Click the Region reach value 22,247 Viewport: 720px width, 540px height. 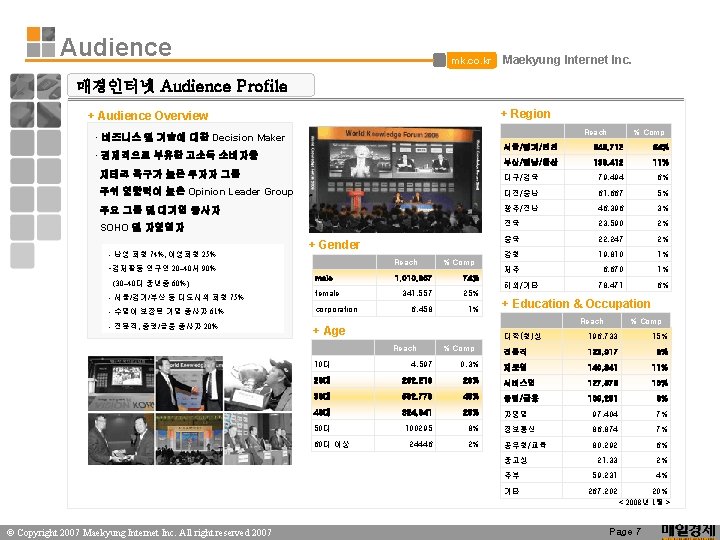[x=611, y=239]
